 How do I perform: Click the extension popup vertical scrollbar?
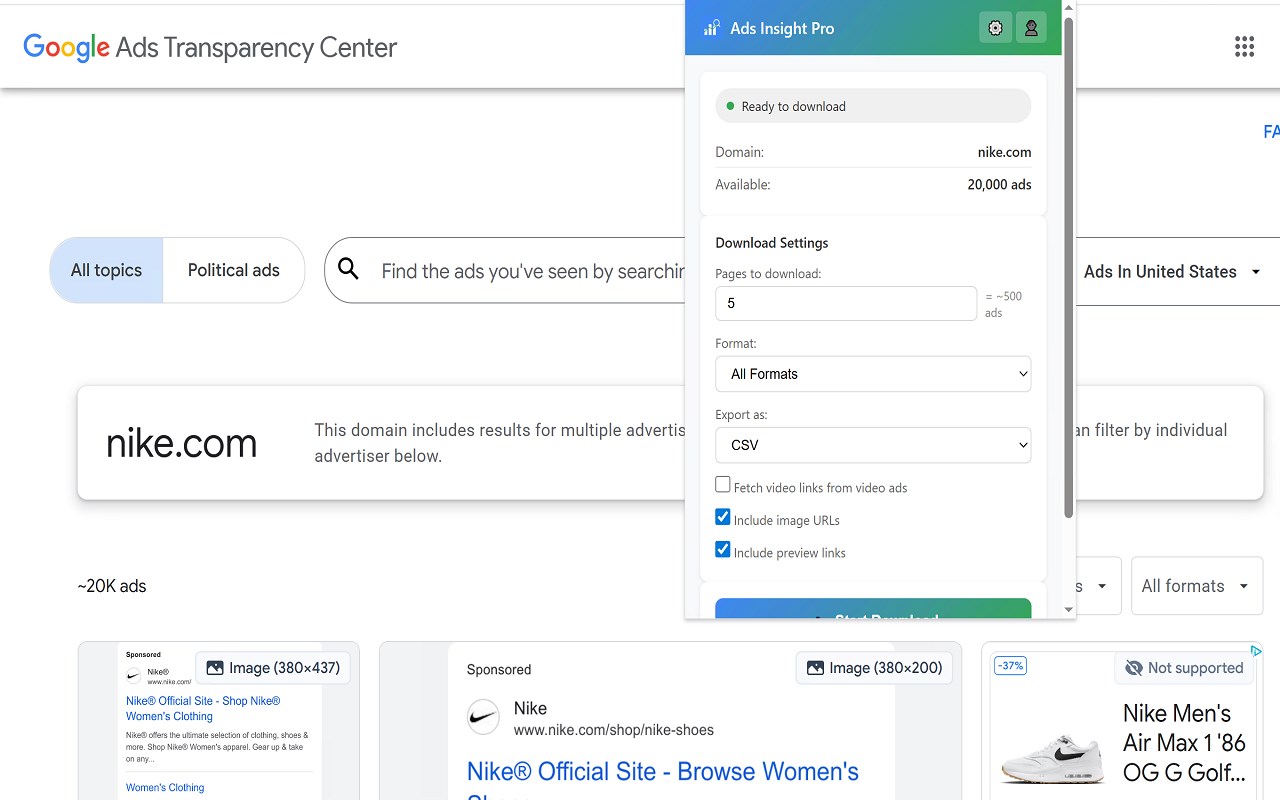1068,268
